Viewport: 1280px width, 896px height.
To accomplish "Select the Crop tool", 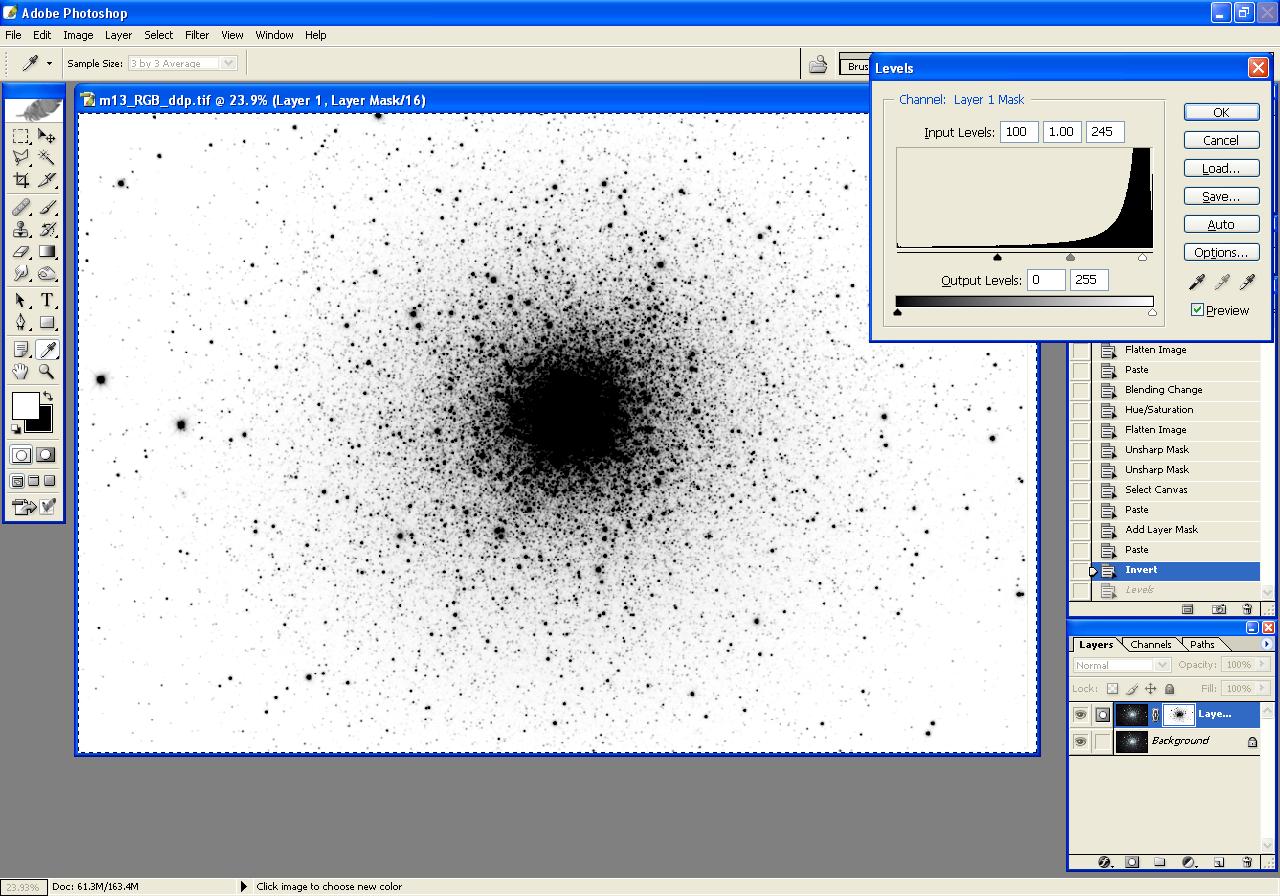I will 21,180.
